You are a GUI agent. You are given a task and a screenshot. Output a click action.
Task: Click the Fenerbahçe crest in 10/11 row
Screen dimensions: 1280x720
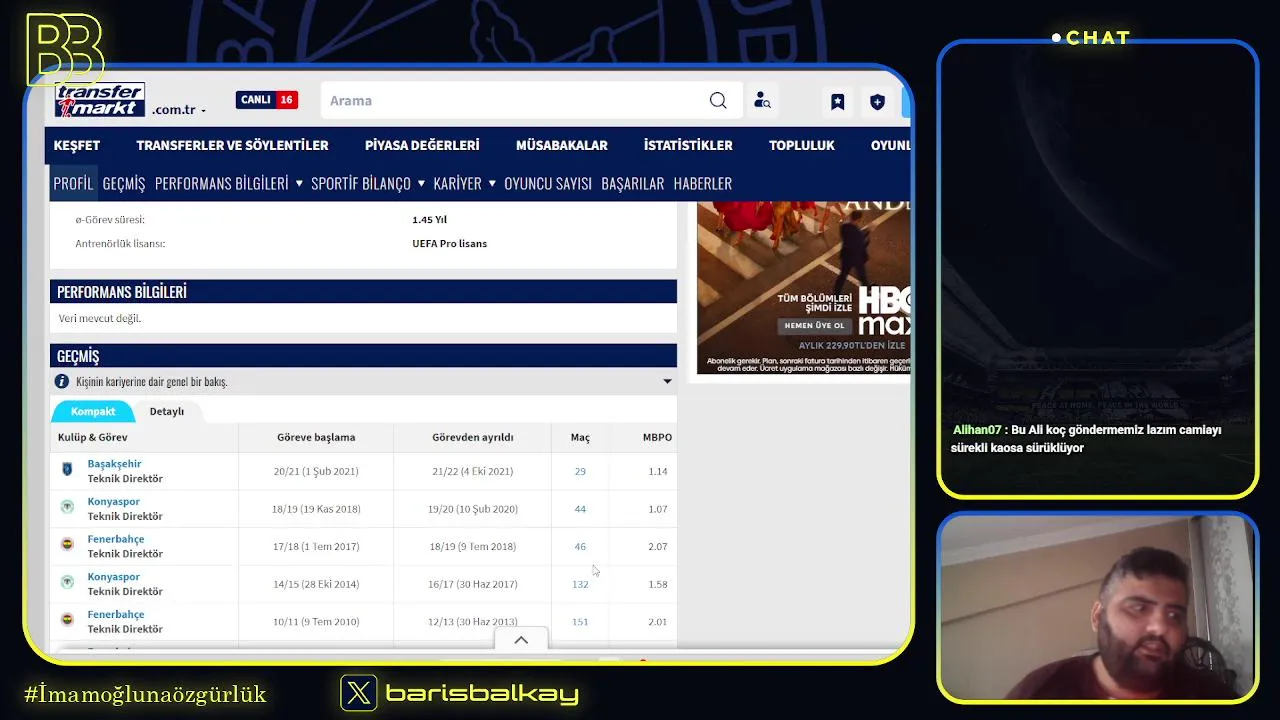pos(67,620)
